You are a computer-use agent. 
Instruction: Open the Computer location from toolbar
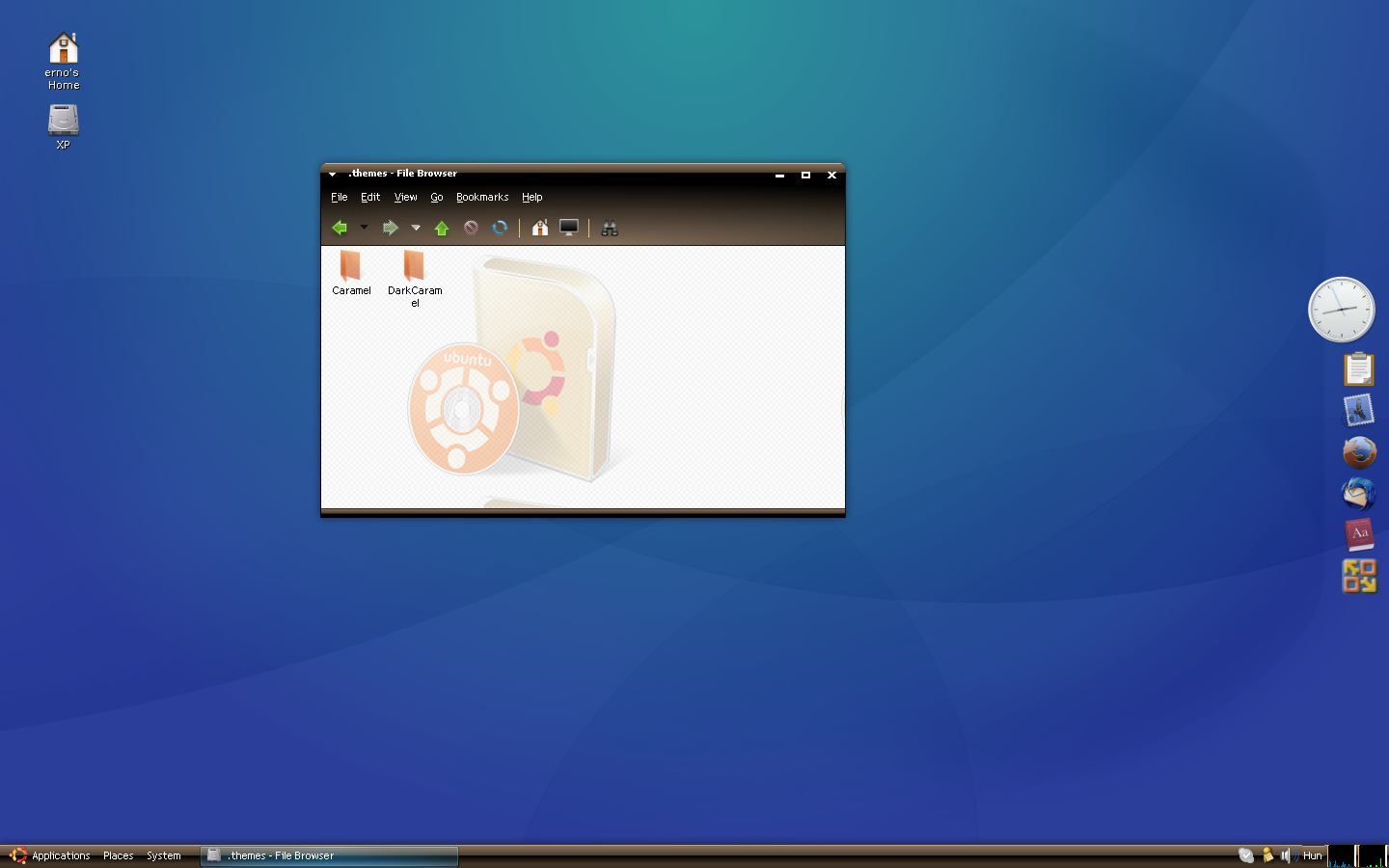pos(569,228)
